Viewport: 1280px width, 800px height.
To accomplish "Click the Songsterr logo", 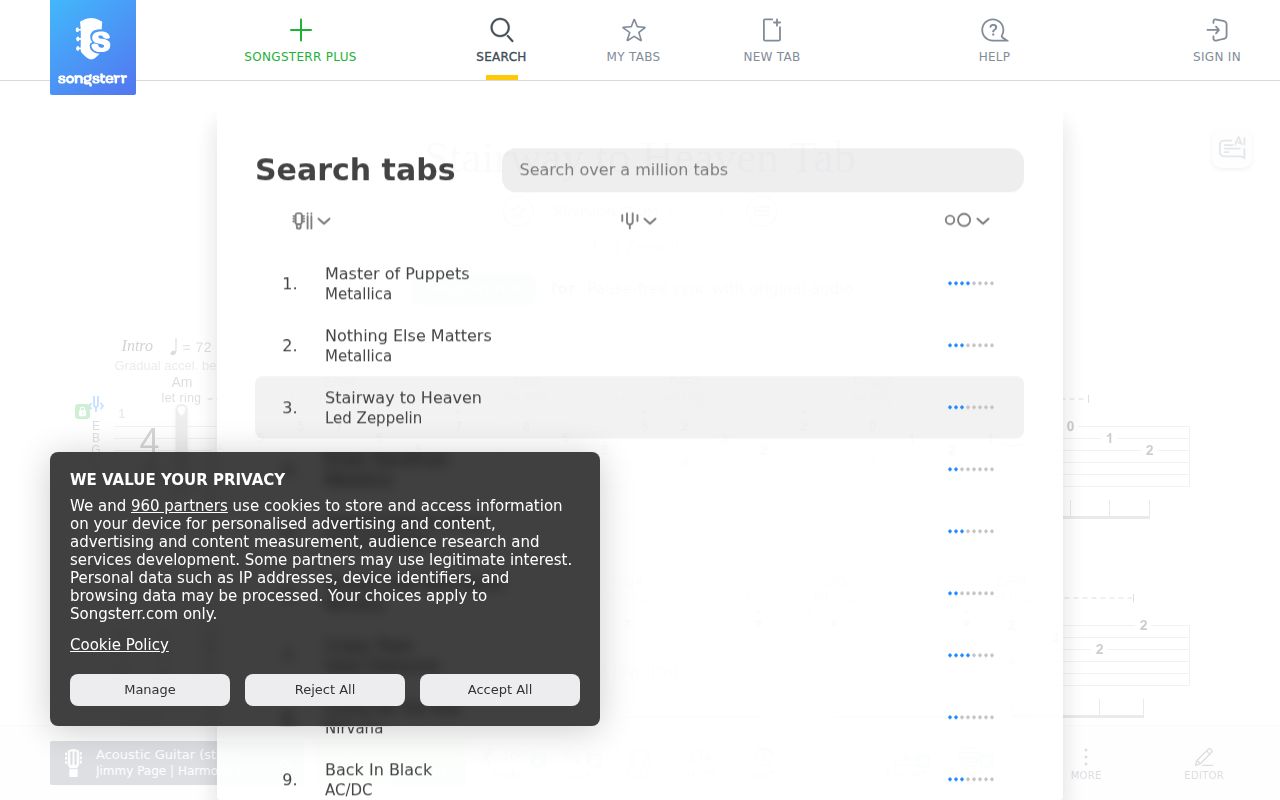I will click(x=92, y=47).
